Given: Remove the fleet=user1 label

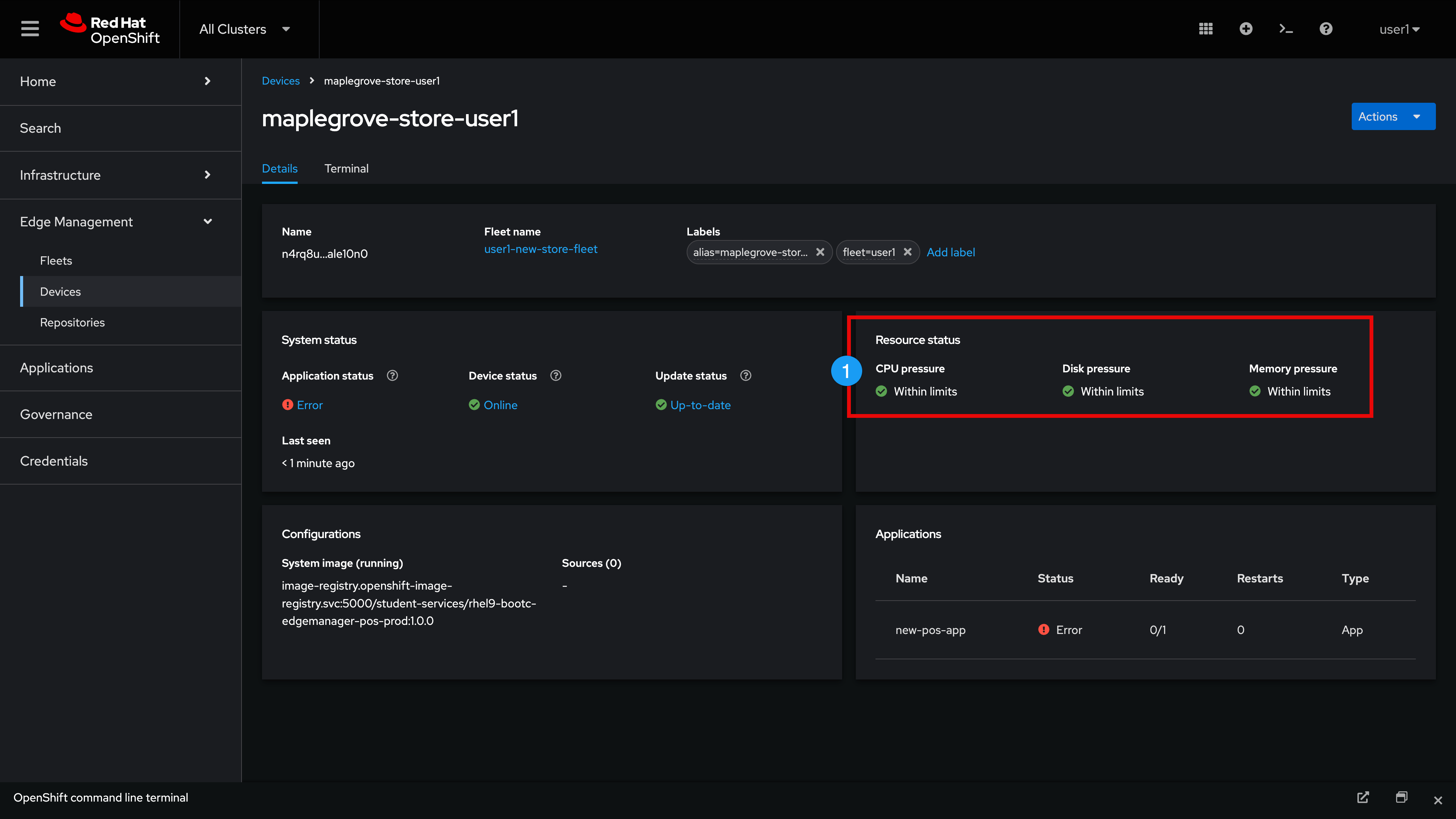Looking at the screenshot, I should (x=907, y=252).
